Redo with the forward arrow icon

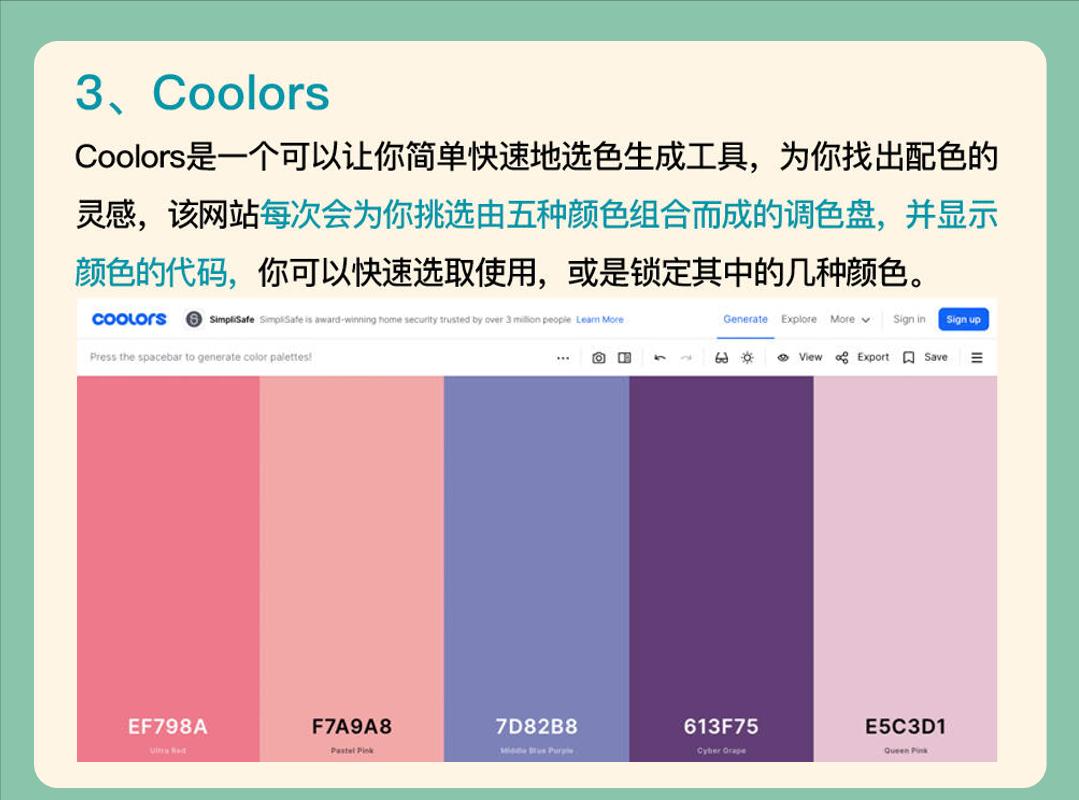(x=686, y=358)
